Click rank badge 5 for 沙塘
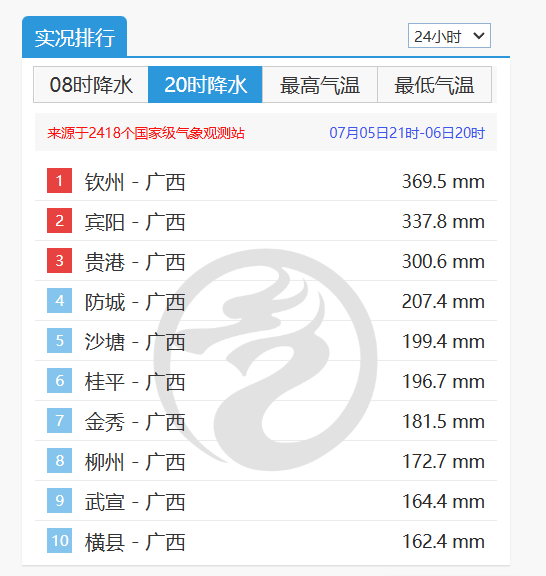Screen dimensions: 546x576 (60, 341)
